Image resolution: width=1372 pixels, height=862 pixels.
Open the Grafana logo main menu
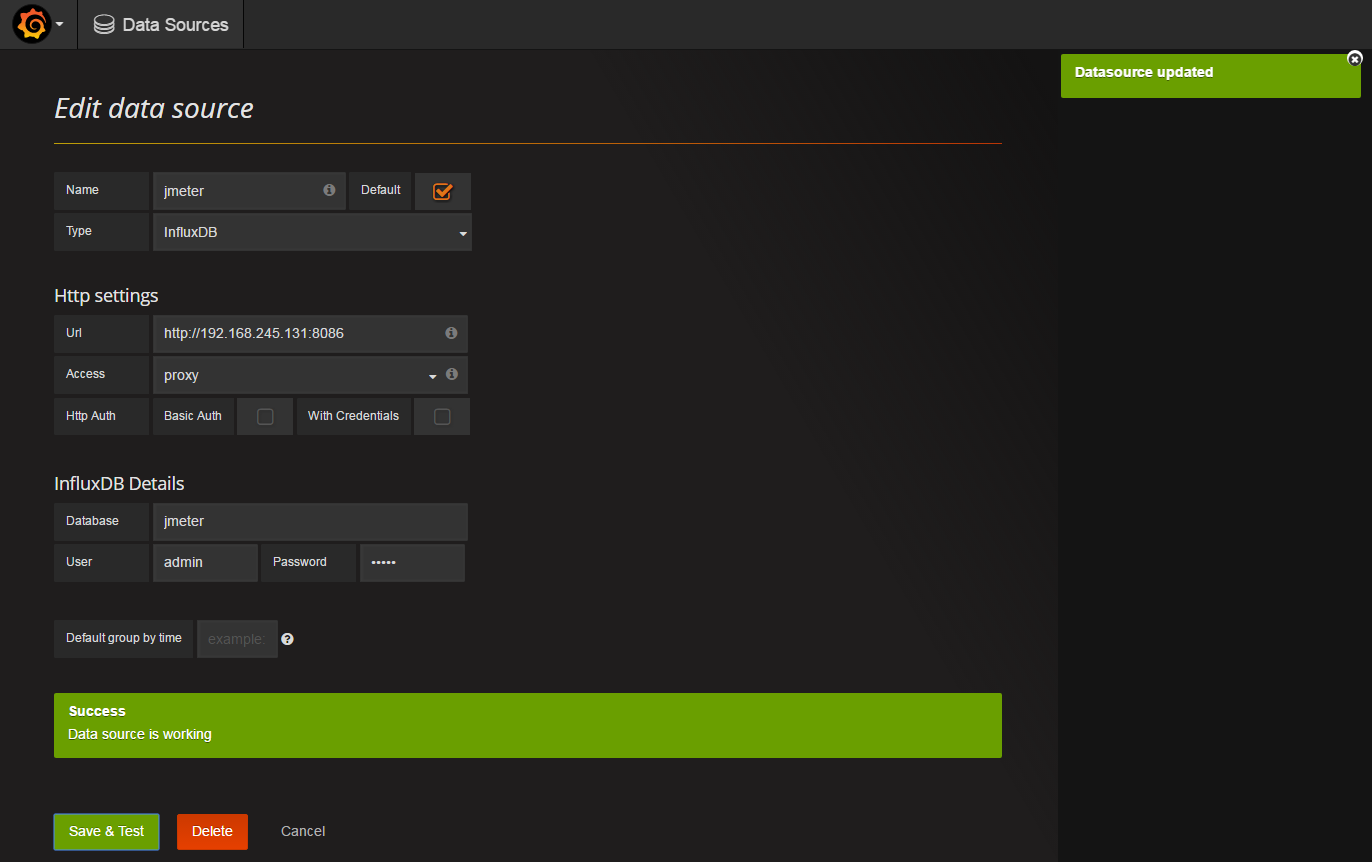click(31, 24)
